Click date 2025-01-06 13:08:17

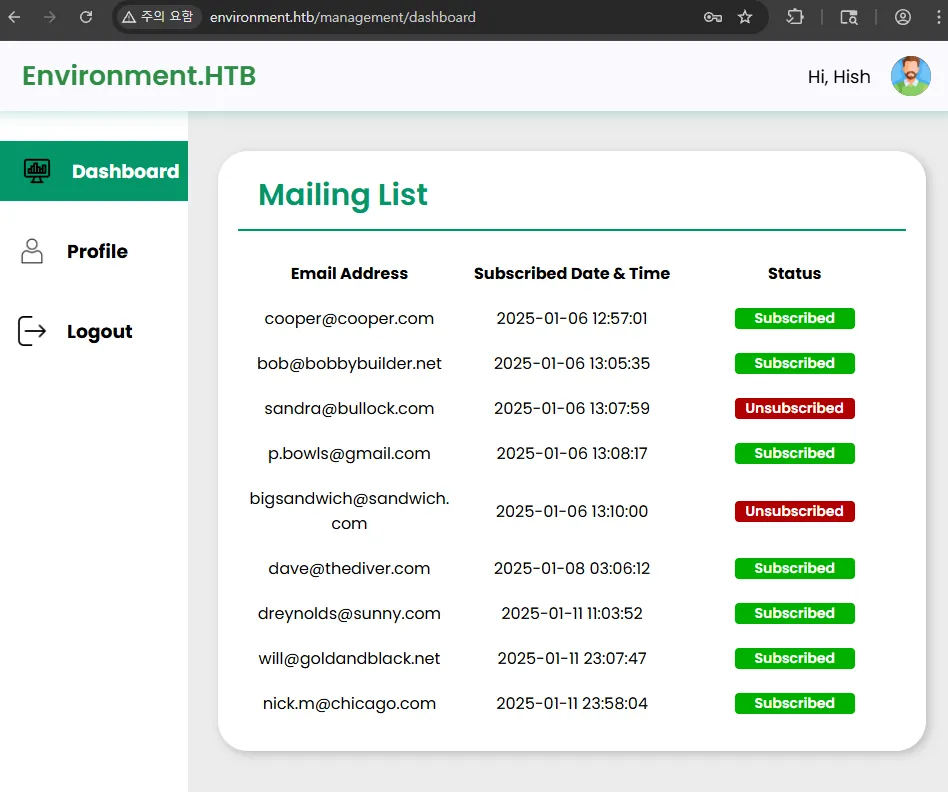pos(572,453)
